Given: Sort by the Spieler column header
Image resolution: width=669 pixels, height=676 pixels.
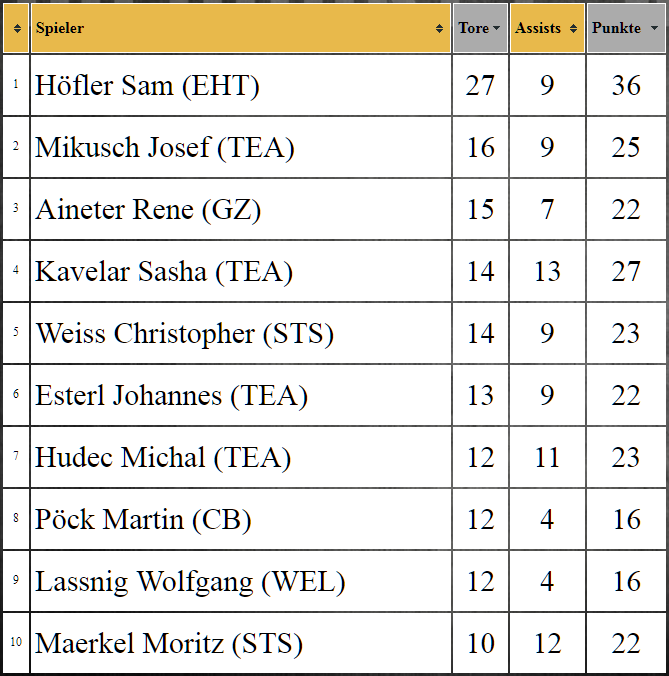Looking at the screenshot, I should 60,28.
